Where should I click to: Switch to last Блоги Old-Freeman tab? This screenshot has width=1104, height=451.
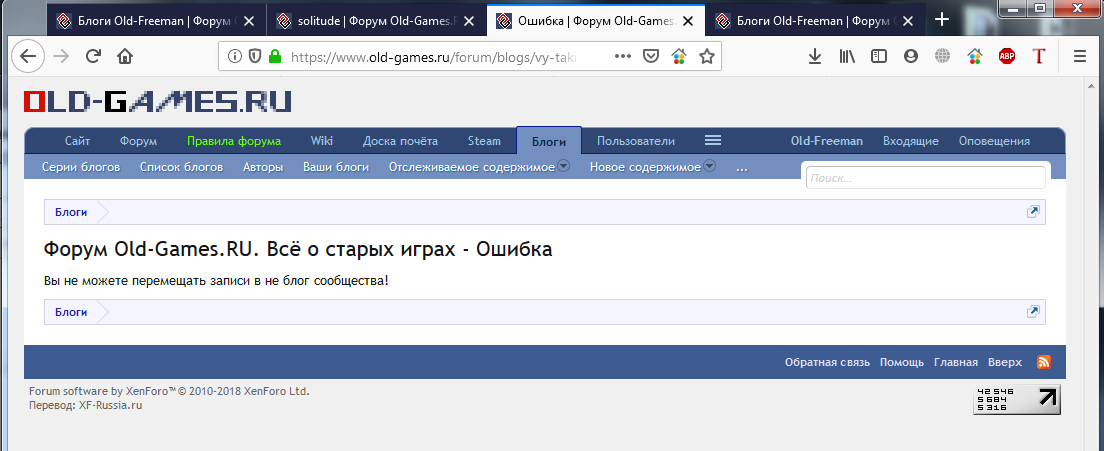click(x=815, y=21)
